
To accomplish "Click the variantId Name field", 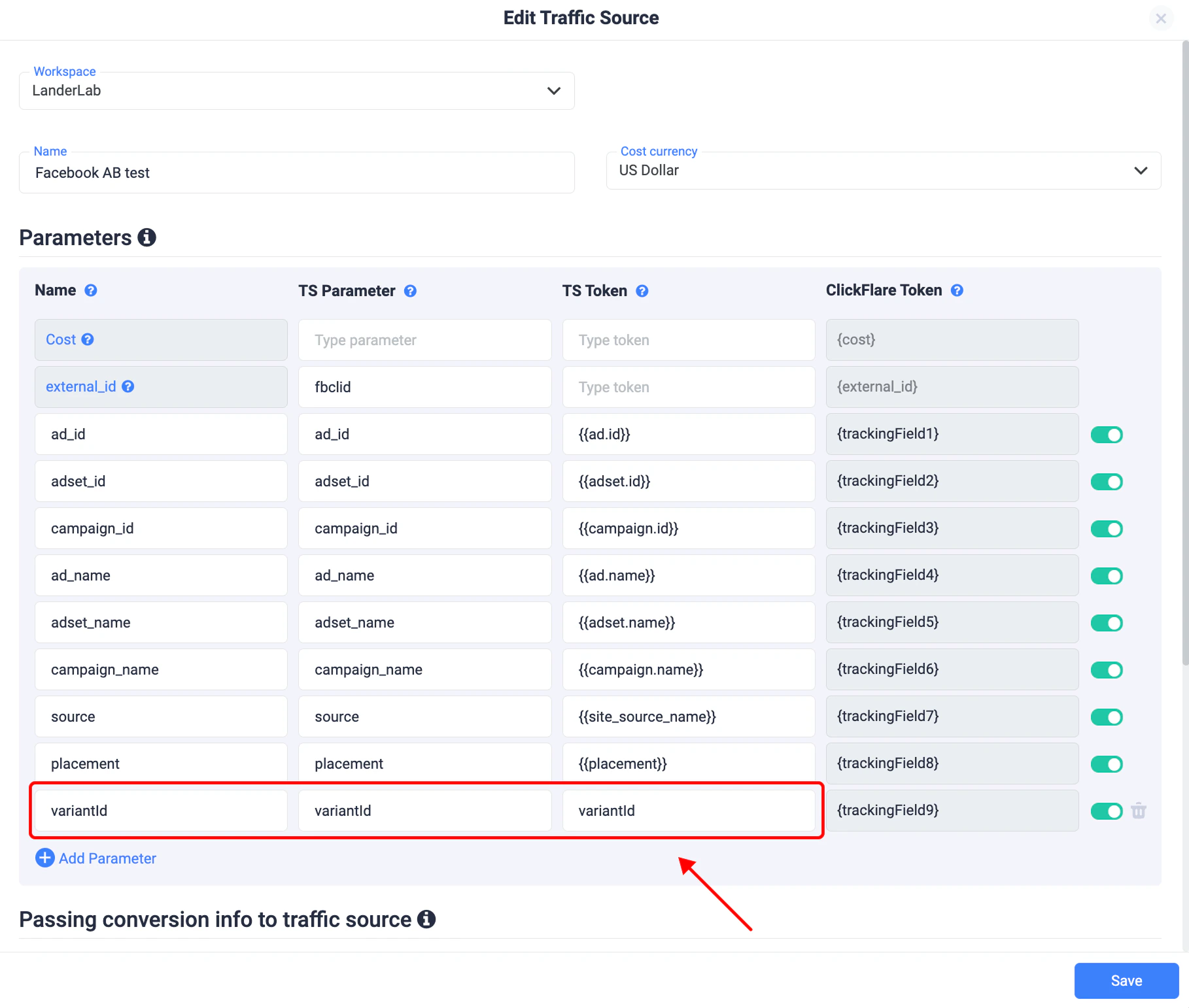I will click(x=161, y=811).
